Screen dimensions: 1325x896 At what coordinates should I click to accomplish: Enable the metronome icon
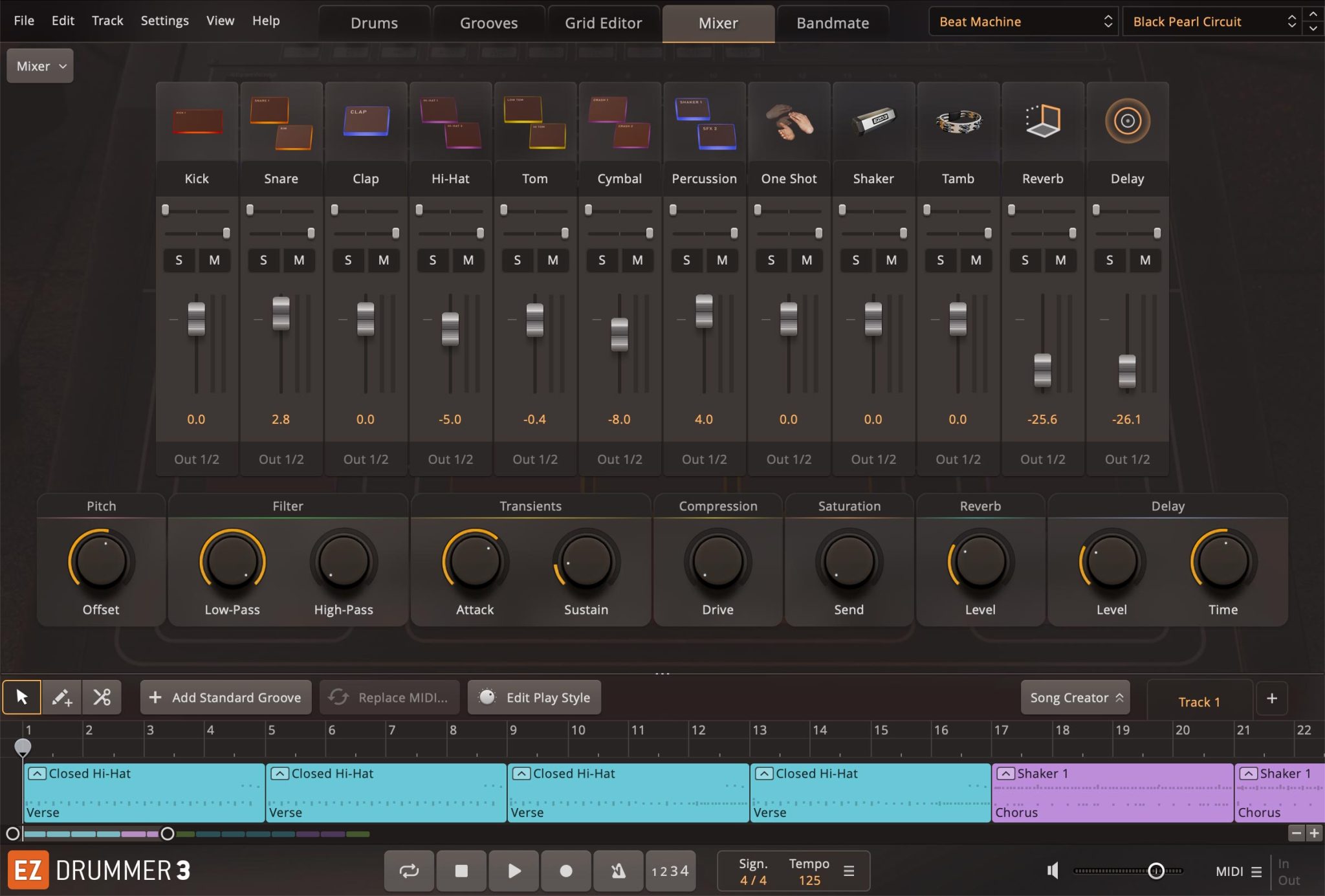(618, 871)
